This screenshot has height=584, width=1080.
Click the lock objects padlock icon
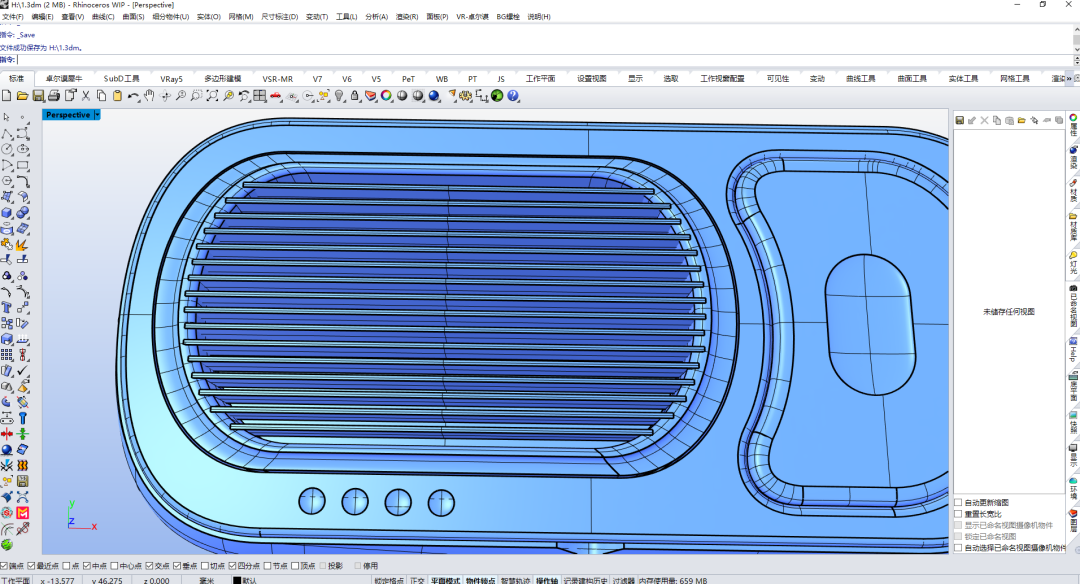click(x=354, y=96)
